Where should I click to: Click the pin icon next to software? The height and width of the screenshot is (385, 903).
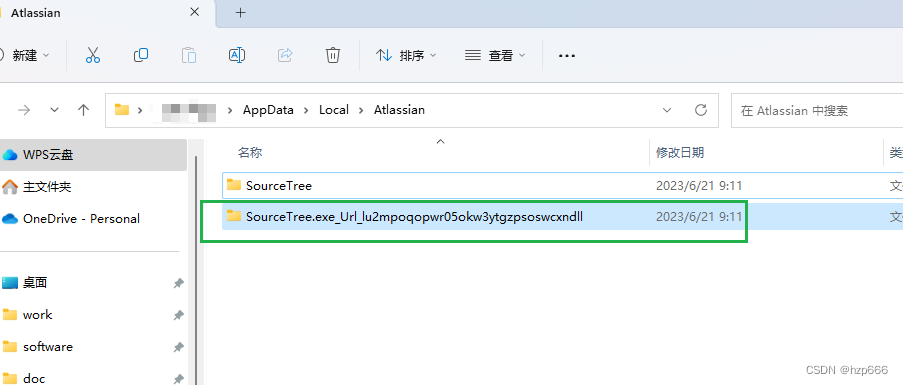(x=179, y=348)
